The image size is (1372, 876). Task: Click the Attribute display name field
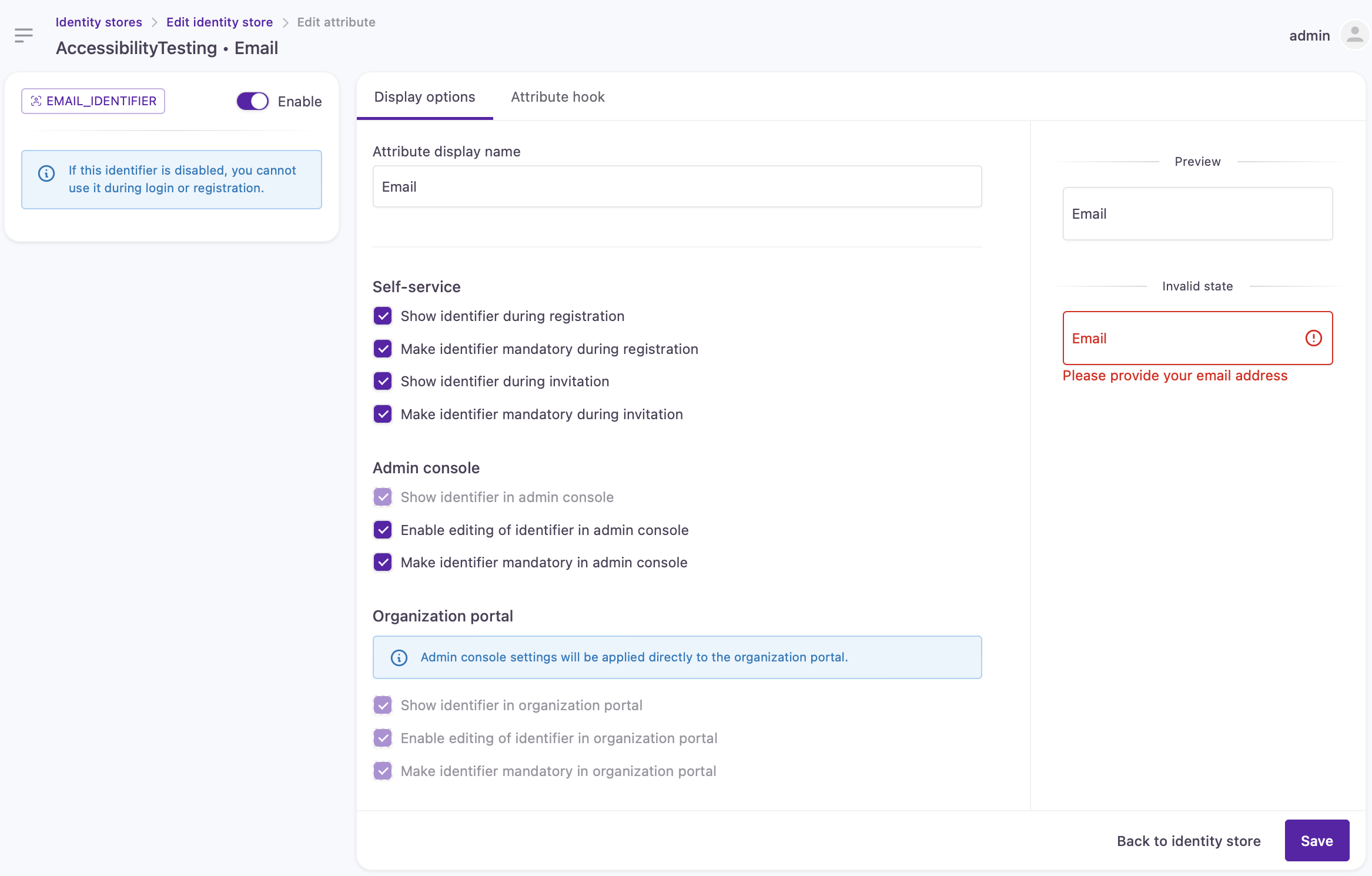tap(677, 187)
